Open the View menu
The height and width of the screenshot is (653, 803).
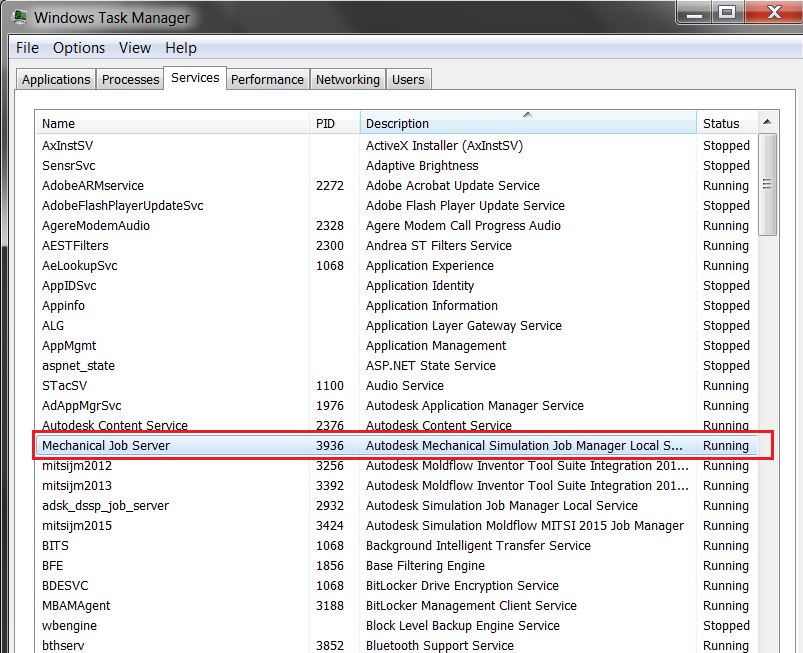[135, 48]
